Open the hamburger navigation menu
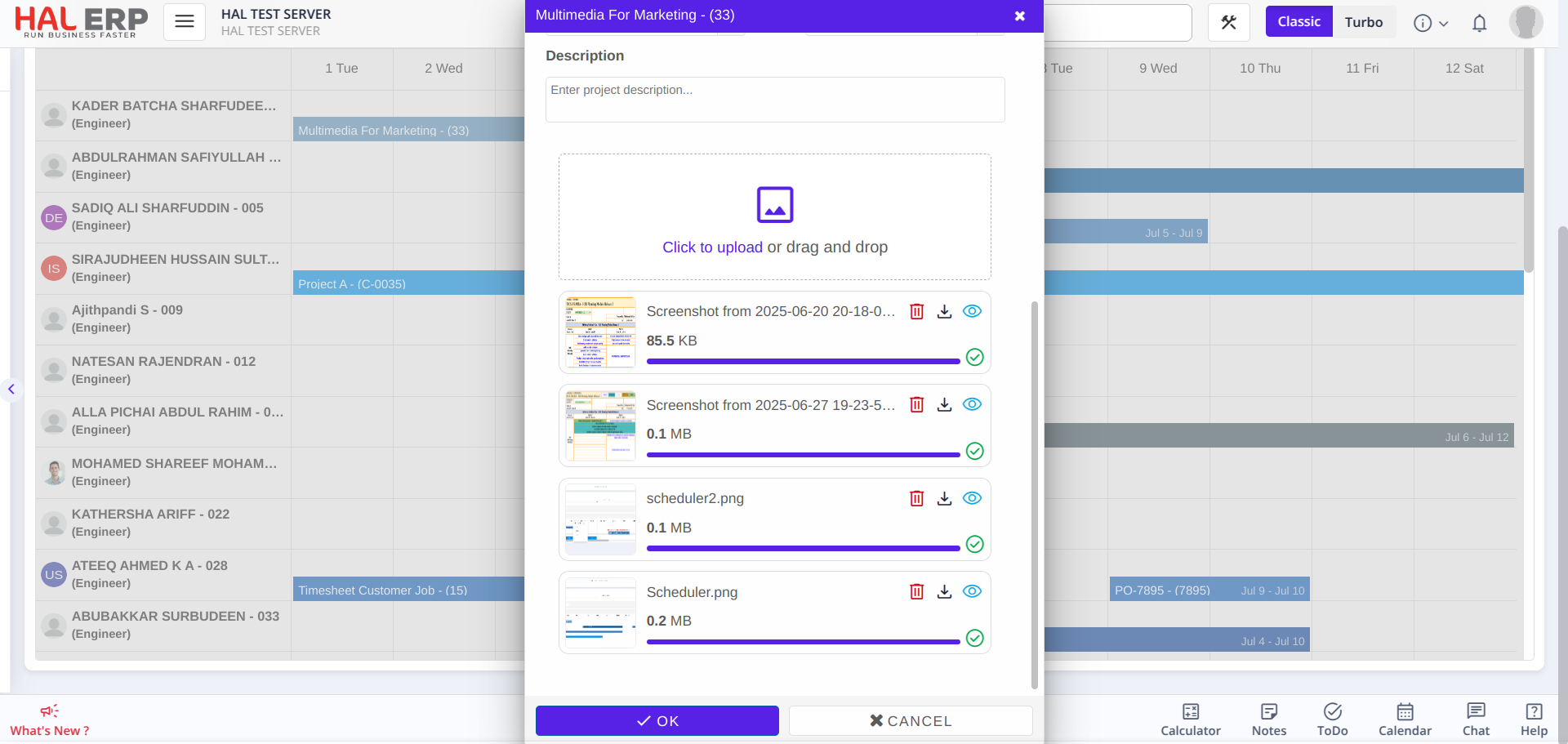 click(185, 22)
